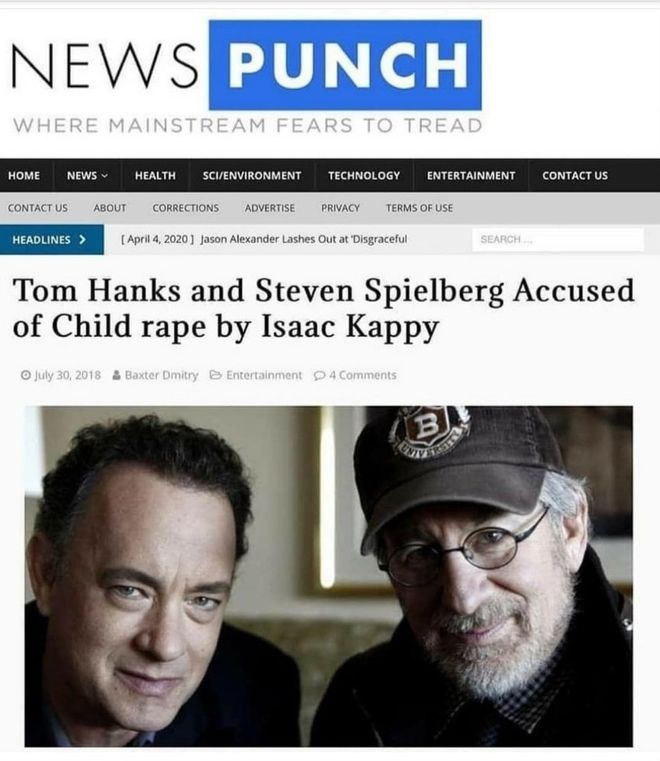The image size is (660, 761).
Task: Visit the Corrections page link
Action: point(185,208)
